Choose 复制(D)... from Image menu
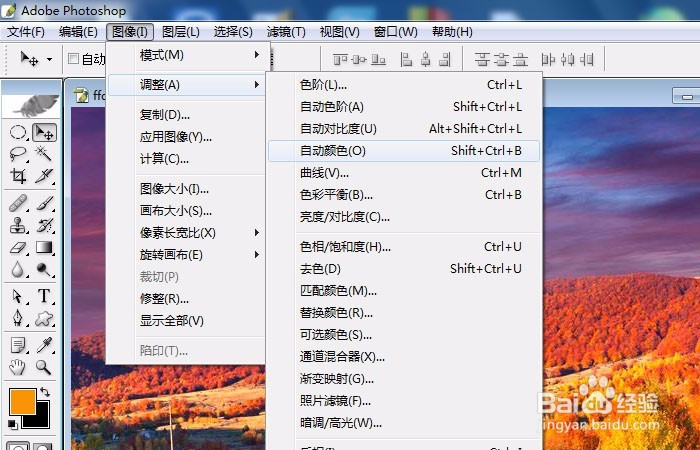700x450 pixels. pyautogui.click(x=188, y=115)
